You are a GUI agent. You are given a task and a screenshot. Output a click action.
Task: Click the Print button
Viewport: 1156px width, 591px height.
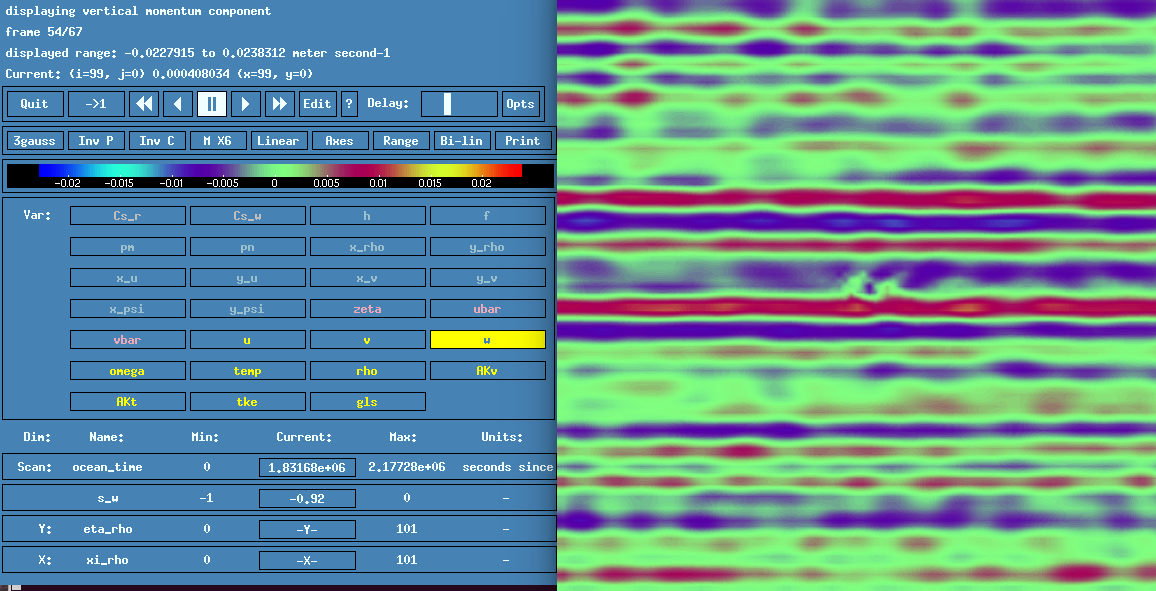point(522,141)
